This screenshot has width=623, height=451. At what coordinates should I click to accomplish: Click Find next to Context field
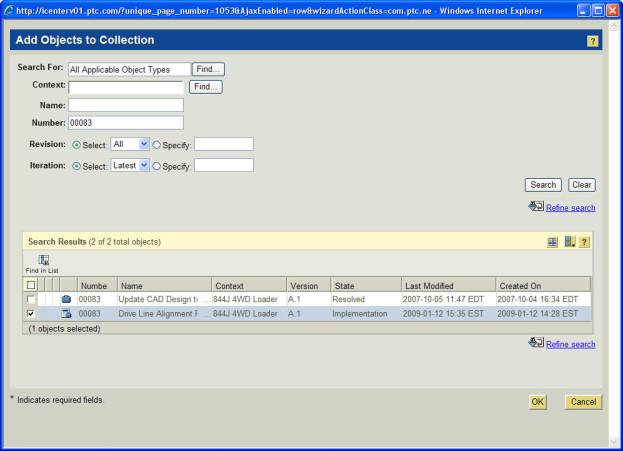click(206, 87)
